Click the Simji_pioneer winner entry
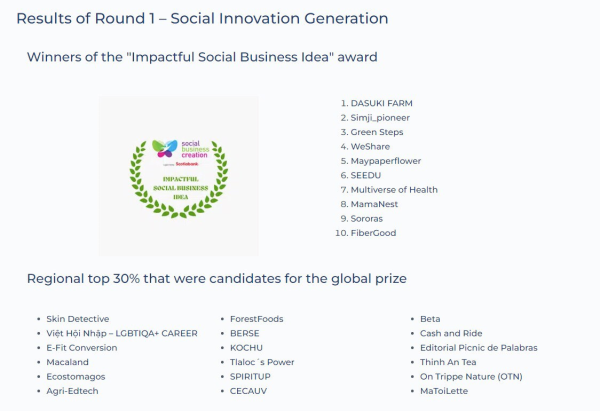The height and width of the screenshot is (411, 600). click(380, 118)
